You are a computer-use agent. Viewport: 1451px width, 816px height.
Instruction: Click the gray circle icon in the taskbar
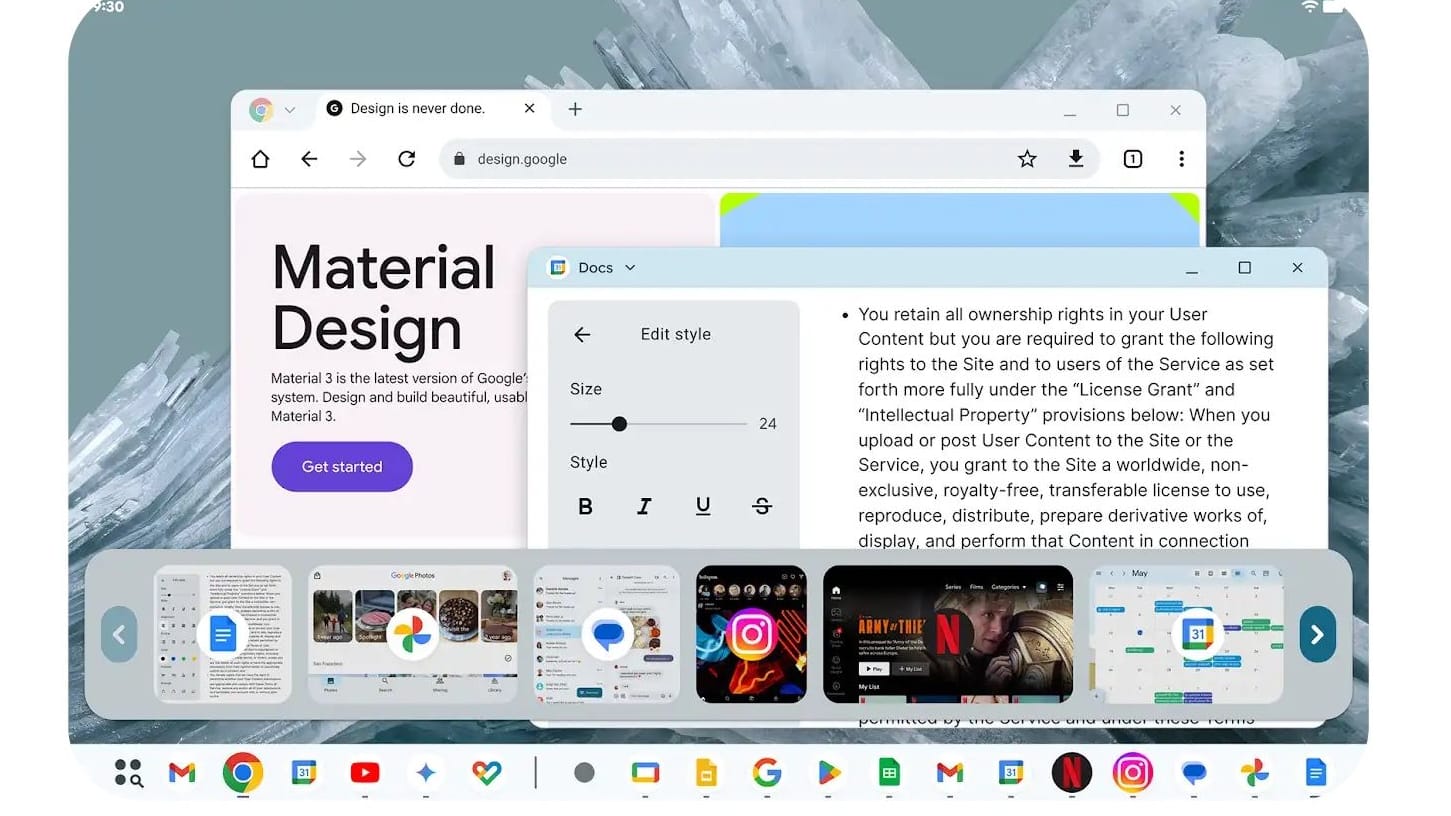coord(585,772)
